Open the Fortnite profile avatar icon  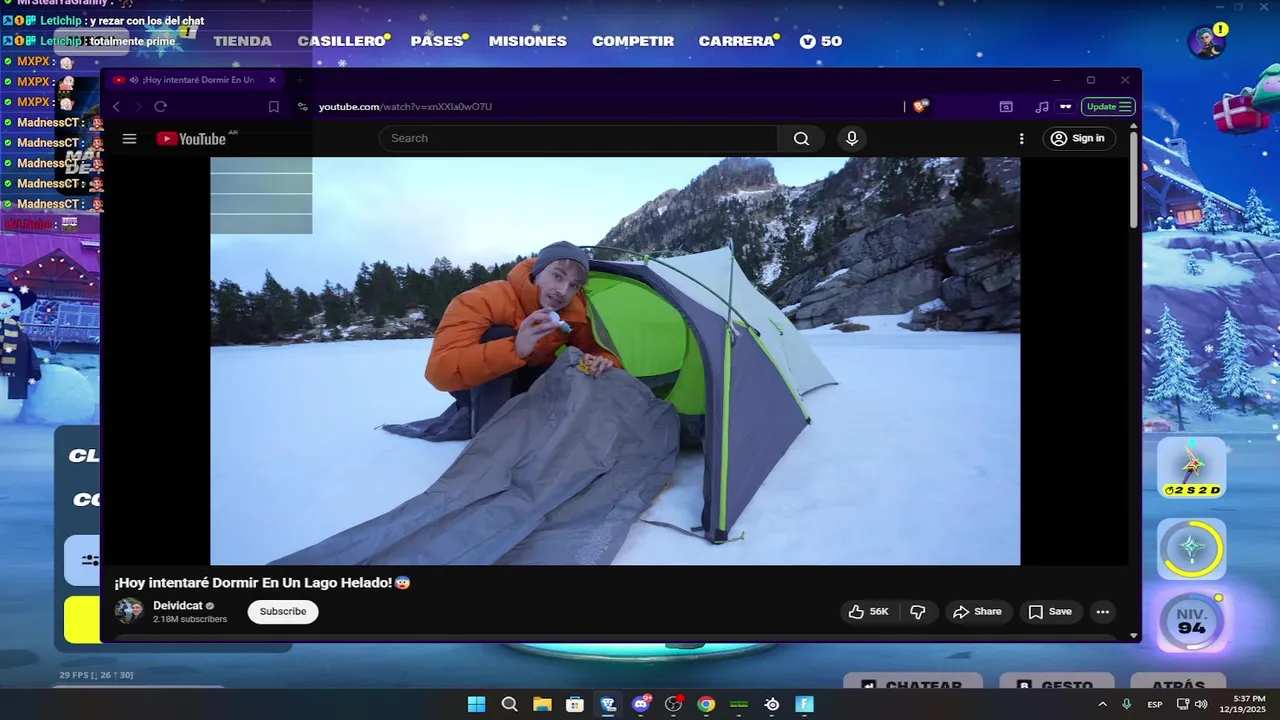pyautogui.click(x=1207, y=42)
